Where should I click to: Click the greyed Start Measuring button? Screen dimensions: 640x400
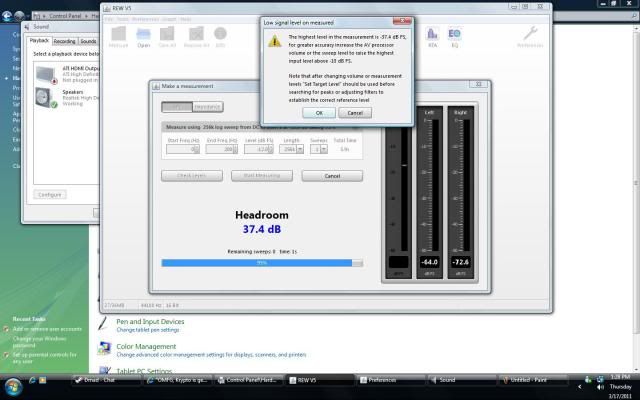tap(262, 176)
